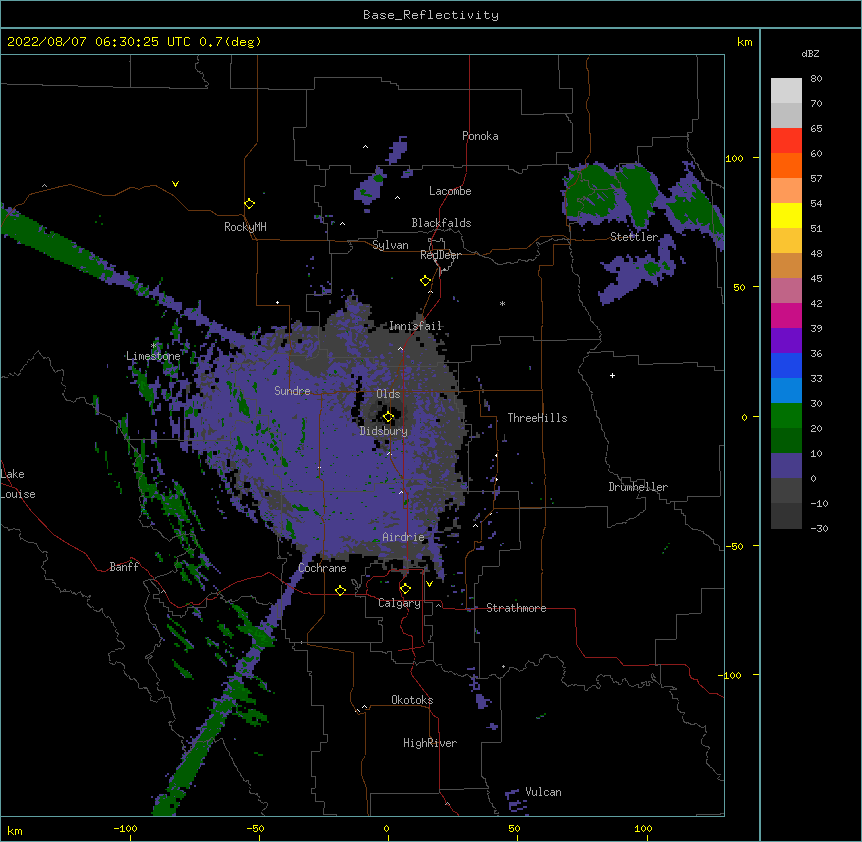Viewport: 862px width, 842px height.
Task: Click the Olds town label
Action: [x=388, y=394]
